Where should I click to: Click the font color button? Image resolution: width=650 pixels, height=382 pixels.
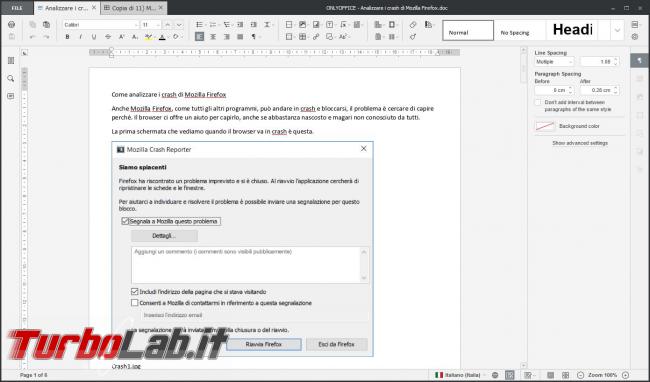(x=162, y=37)
